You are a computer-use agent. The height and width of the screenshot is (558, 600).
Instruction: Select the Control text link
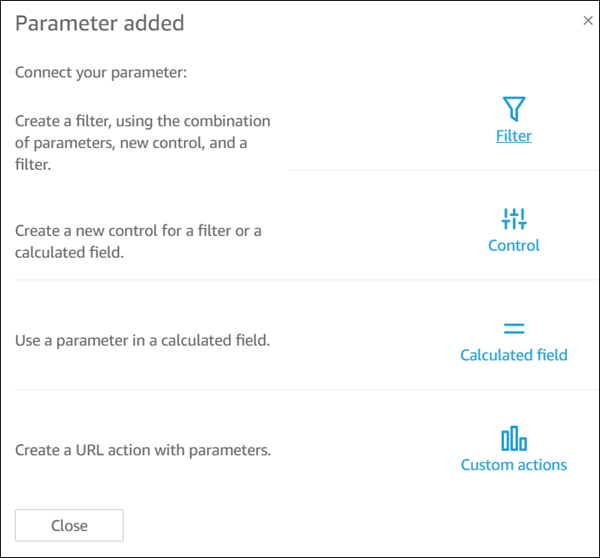pyautogui.click(x=514, y=246)
